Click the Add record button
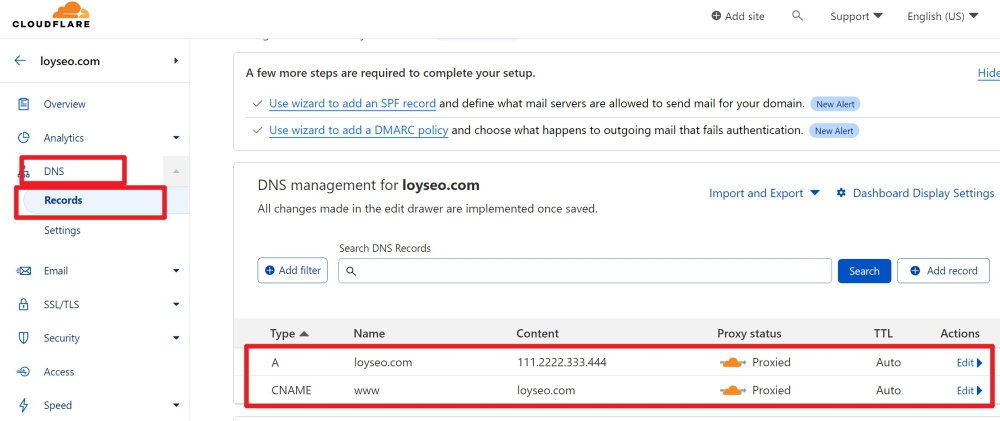 point(943,271)
